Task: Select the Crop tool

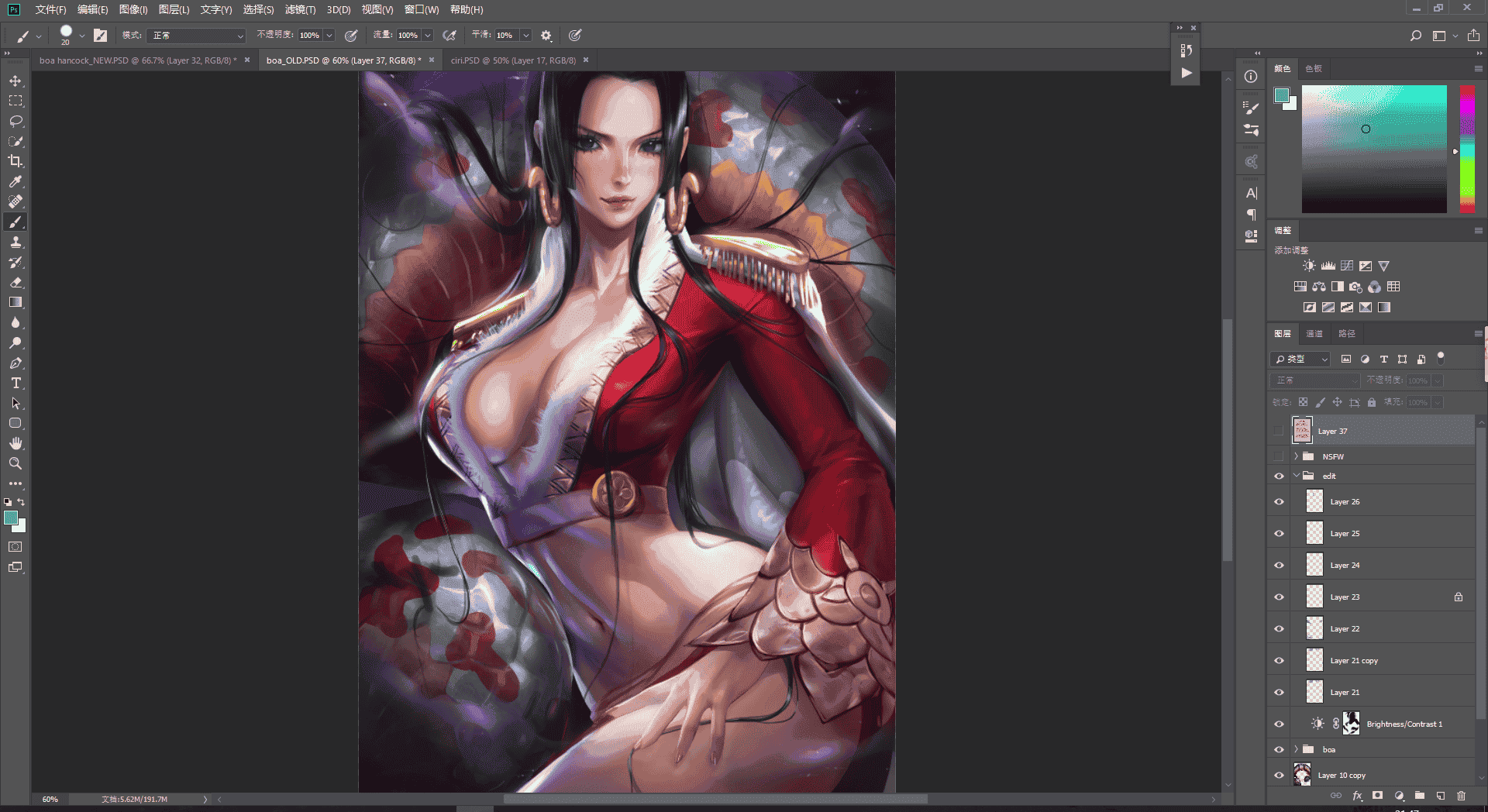Action: (15, 161)
